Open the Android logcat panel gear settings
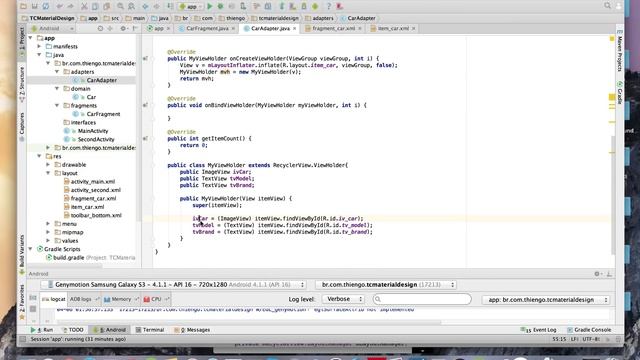The height and width of the screenshot is (360, 640). (597, 274)
